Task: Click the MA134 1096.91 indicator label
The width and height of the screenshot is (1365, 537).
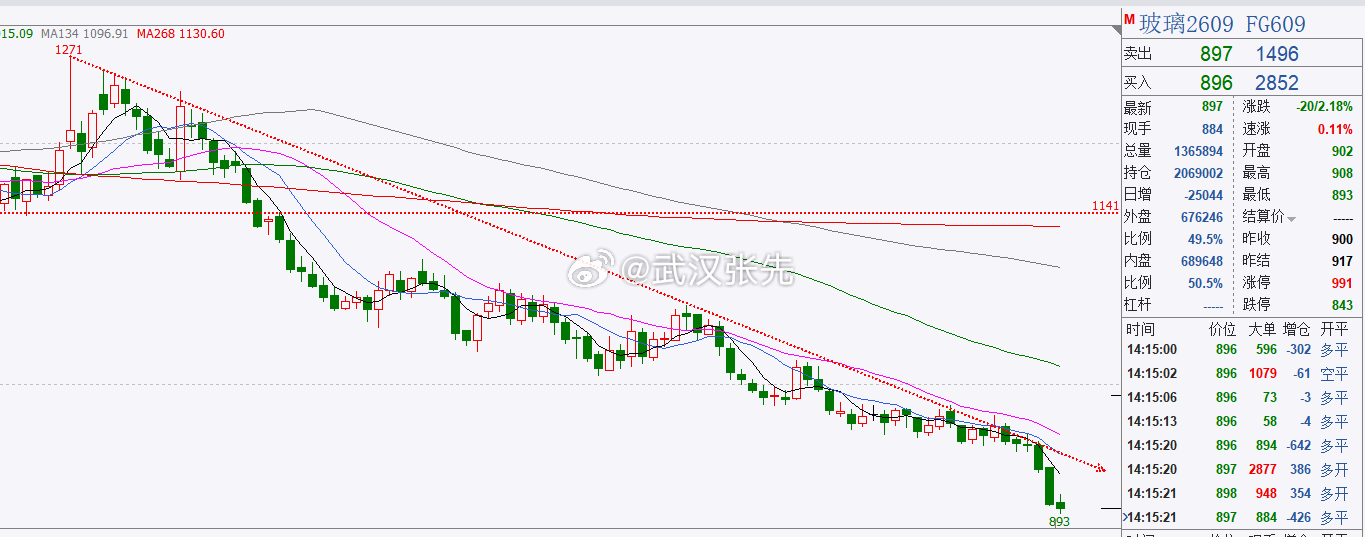Action: click(85, 33)
